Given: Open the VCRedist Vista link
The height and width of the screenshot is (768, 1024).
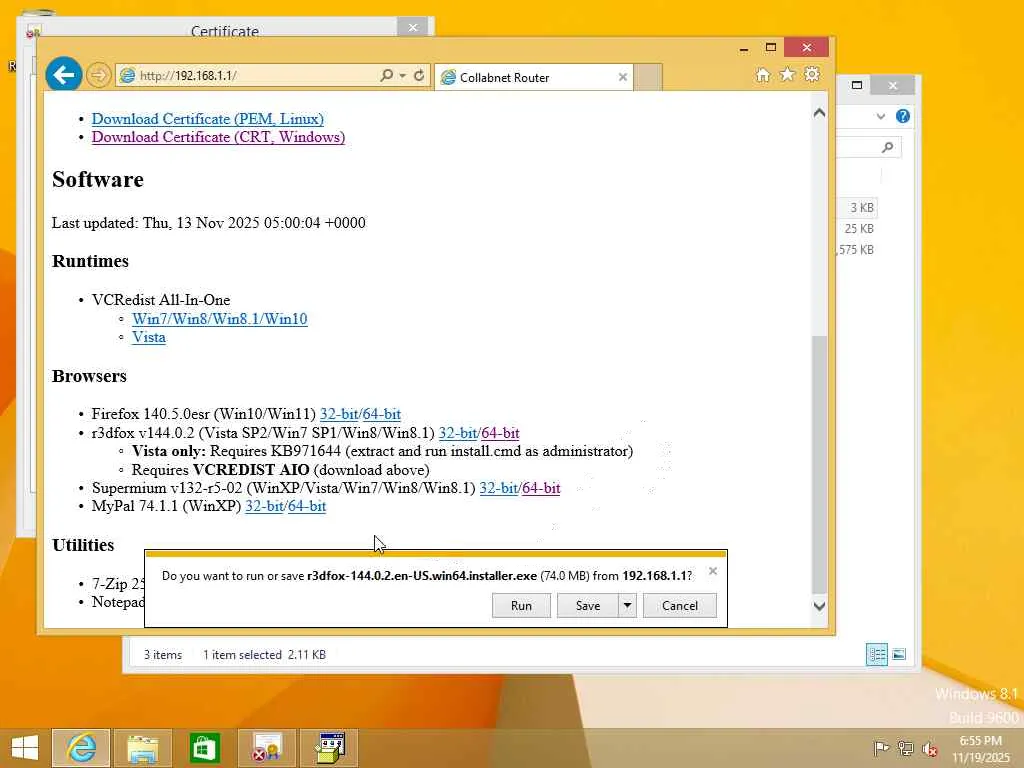Looking at the screenshot, I should click(x=149, y=337).
